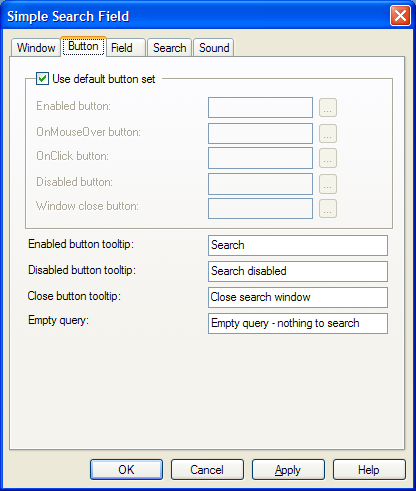Apply the current settings
This screenshot has height=491, width=416.
pos(288,470)
